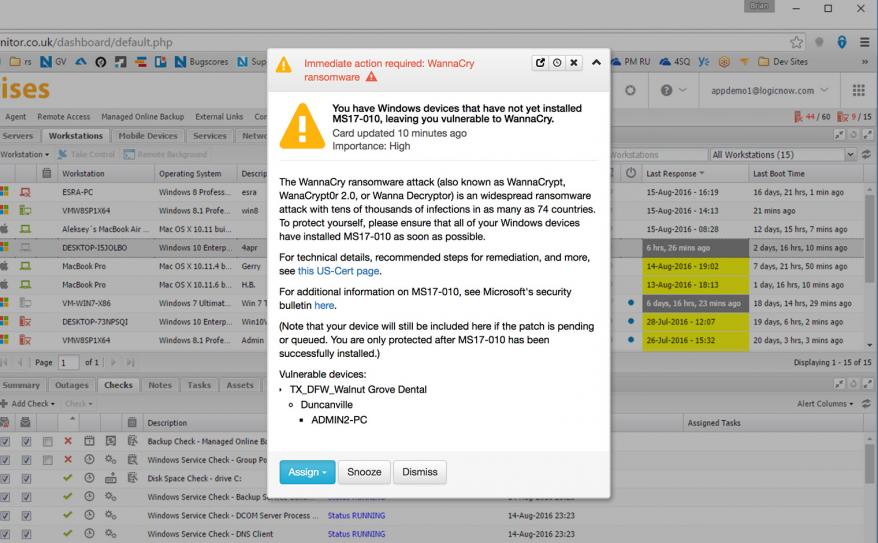
Task: Click the Snooze button
Action: [x=364, y=472]
